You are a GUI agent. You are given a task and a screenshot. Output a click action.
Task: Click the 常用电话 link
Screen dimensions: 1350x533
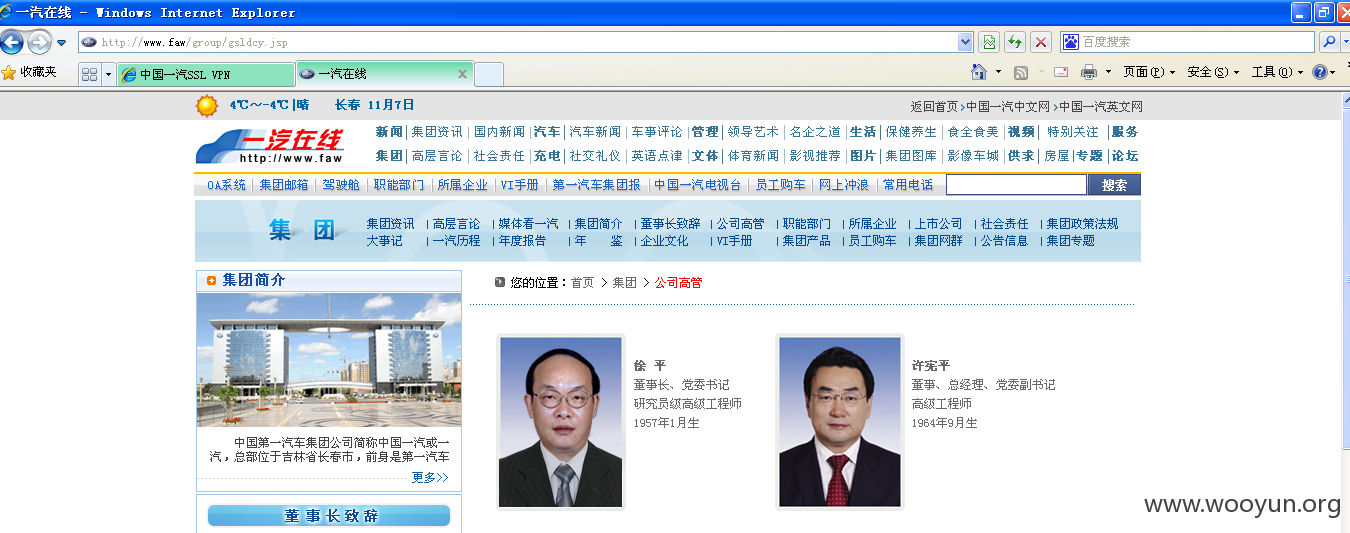point(908,185)
